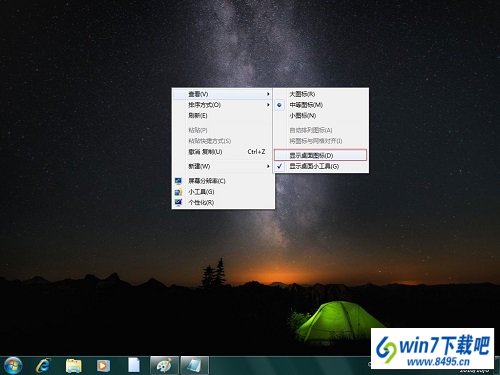
Task: Click the greyed 粘贴(P) paste entry
Action: [223, 130]
